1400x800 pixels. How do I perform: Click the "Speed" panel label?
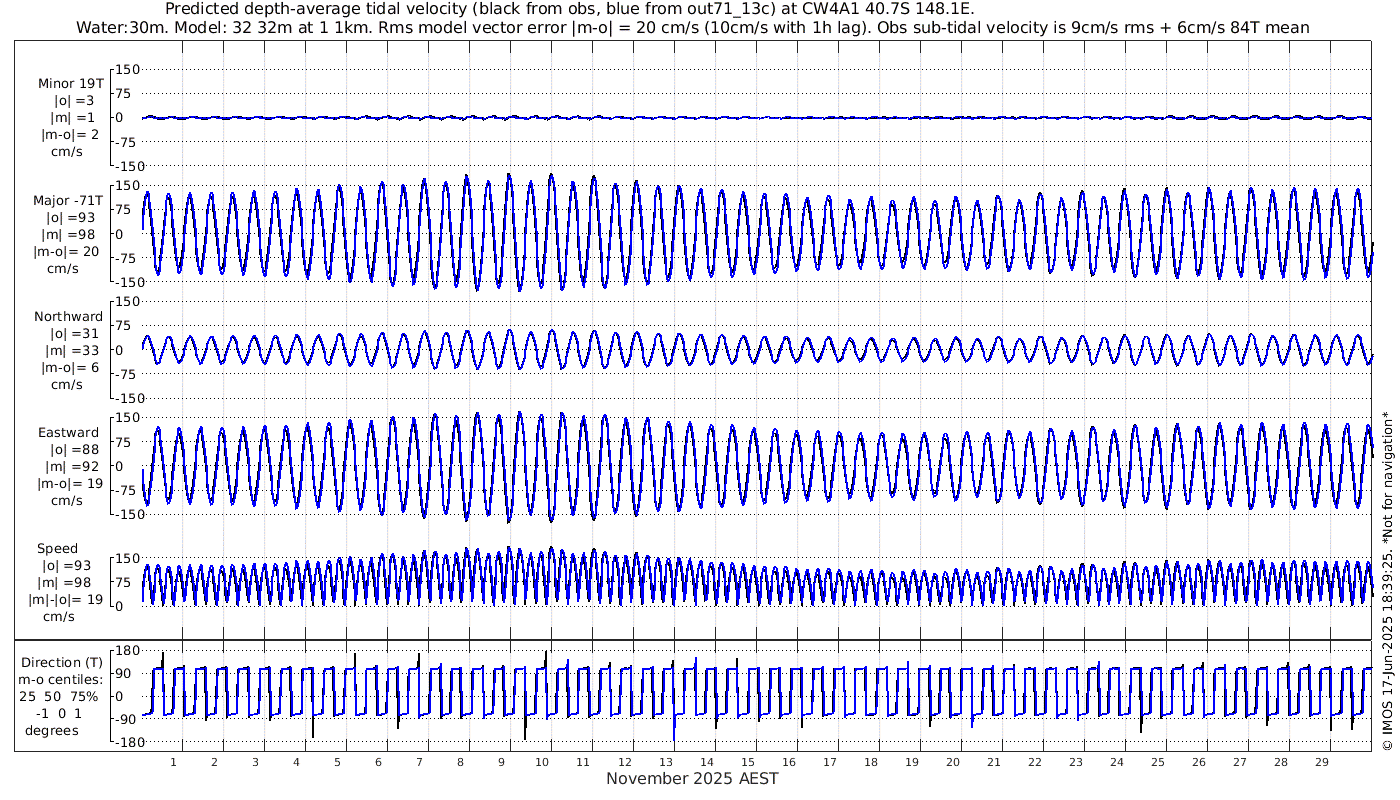tap(57, 549)
